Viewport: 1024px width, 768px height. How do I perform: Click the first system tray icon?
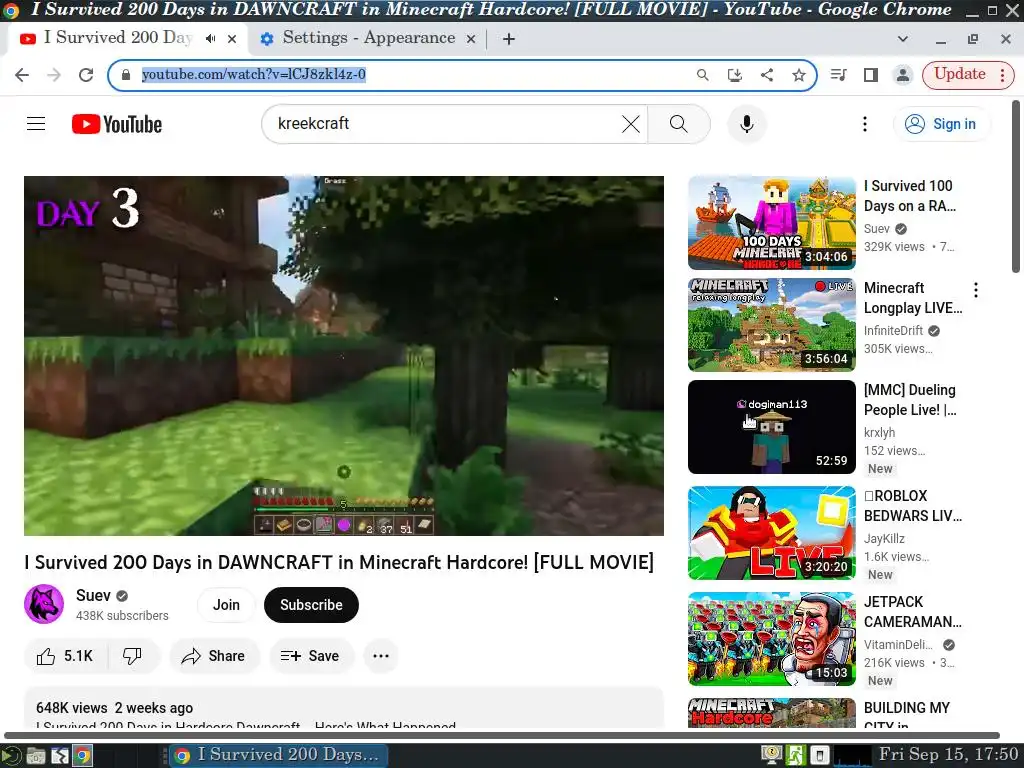tap(772, 756)
